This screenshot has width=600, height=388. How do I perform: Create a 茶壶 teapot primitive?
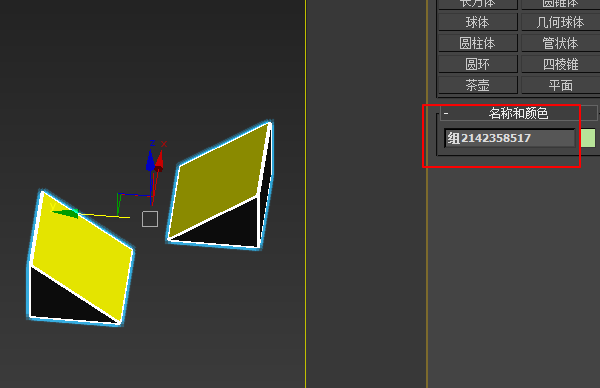click(x=478, y=85)
